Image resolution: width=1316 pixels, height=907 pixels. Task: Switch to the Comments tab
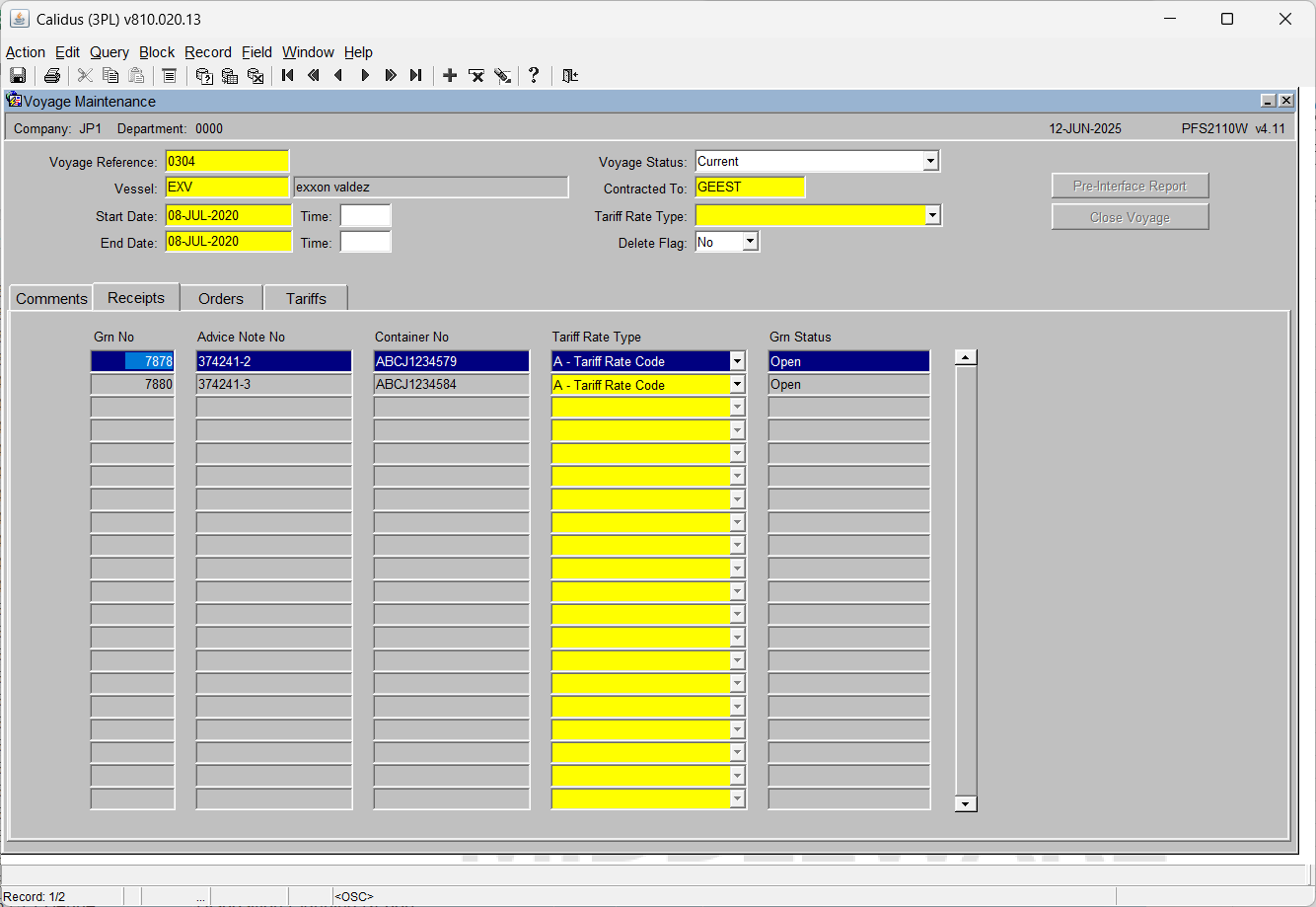pos(51,298)
